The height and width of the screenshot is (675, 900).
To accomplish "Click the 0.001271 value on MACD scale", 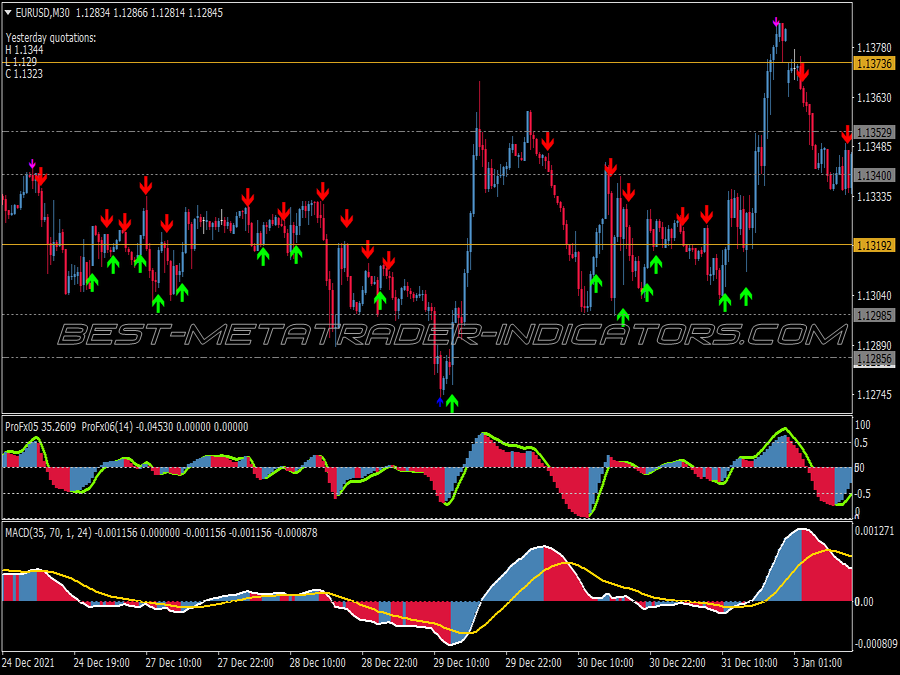I will point(875,531).
